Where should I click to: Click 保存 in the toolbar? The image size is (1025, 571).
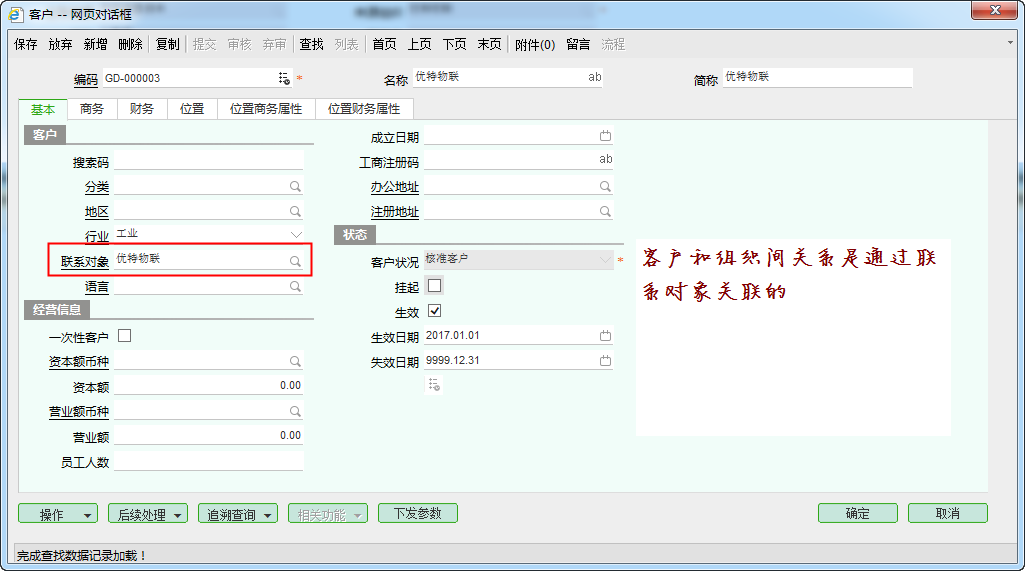26,44
